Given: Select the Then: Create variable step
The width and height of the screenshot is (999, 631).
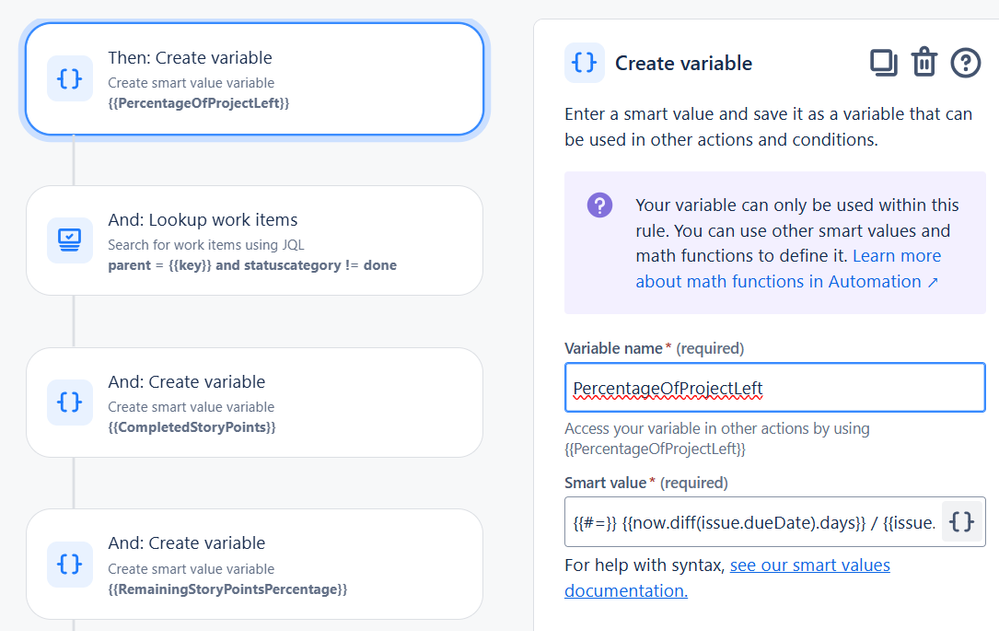Looking at the screenshot, I should coord(254,79).
